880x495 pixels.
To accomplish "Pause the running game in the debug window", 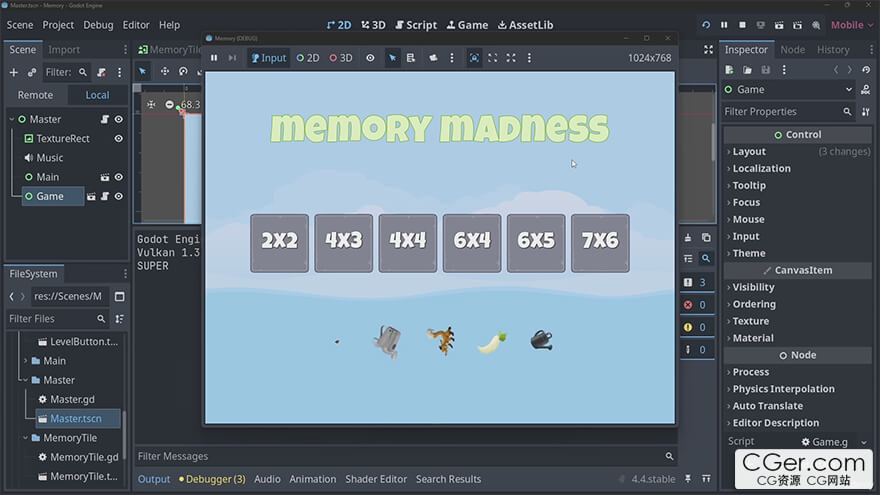I will tap(214, 58).
